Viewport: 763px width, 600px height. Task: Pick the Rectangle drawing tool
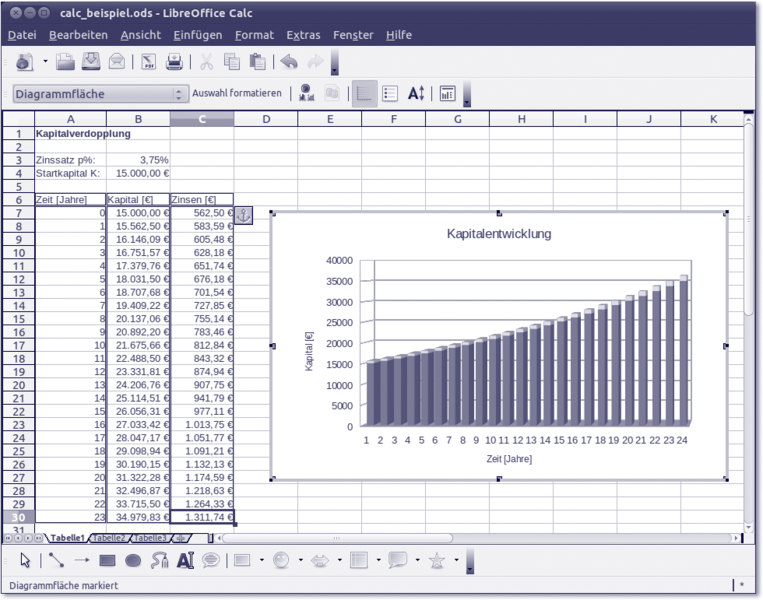(x=108, y=561)
